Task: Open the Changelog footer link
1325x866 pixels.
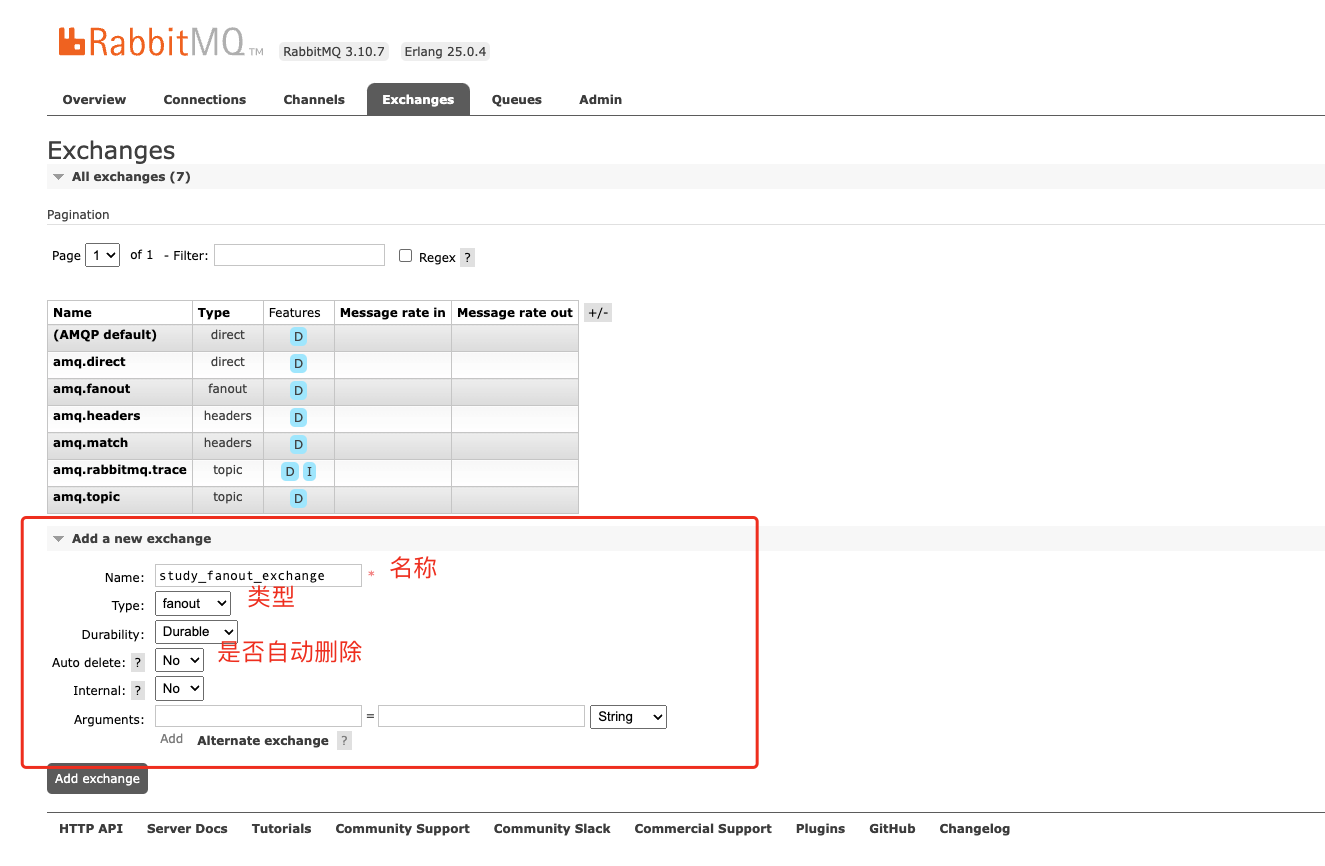Action: [x=975, y=829]
